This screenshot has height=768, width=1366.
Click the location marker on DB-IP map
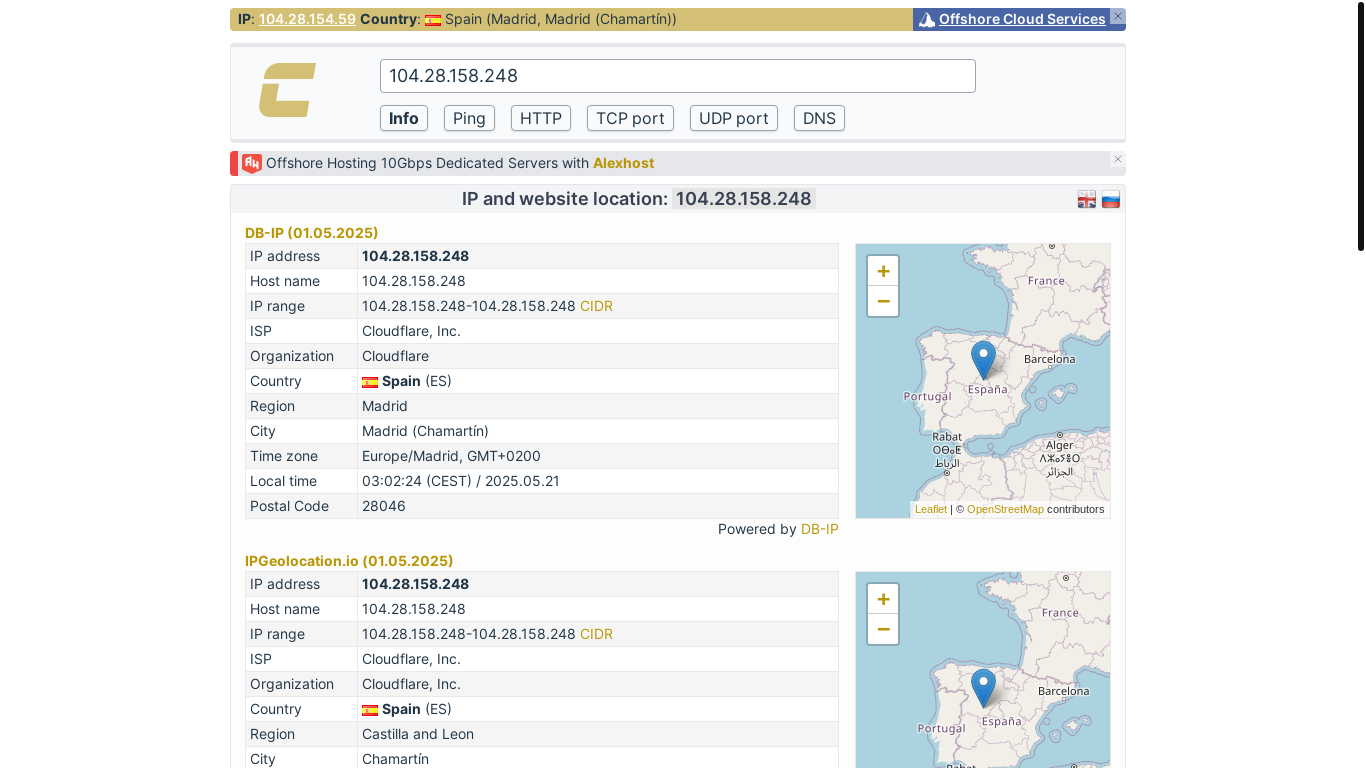(x=983, y=360)
